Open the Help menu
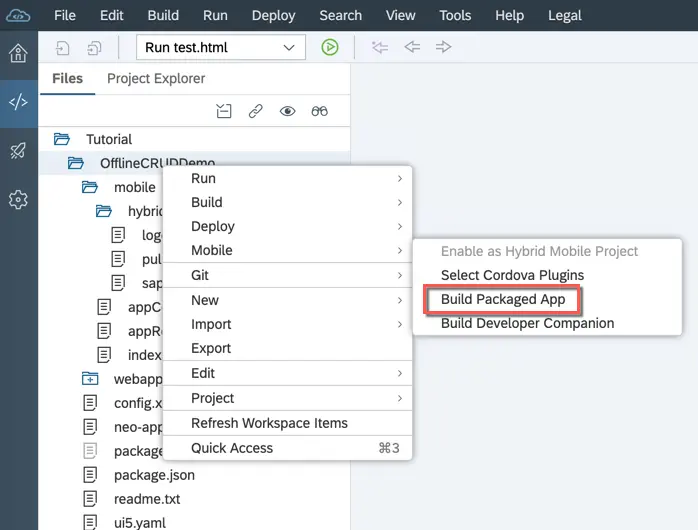Viewport: 698px width, 530px height. [x=510, y=16]
